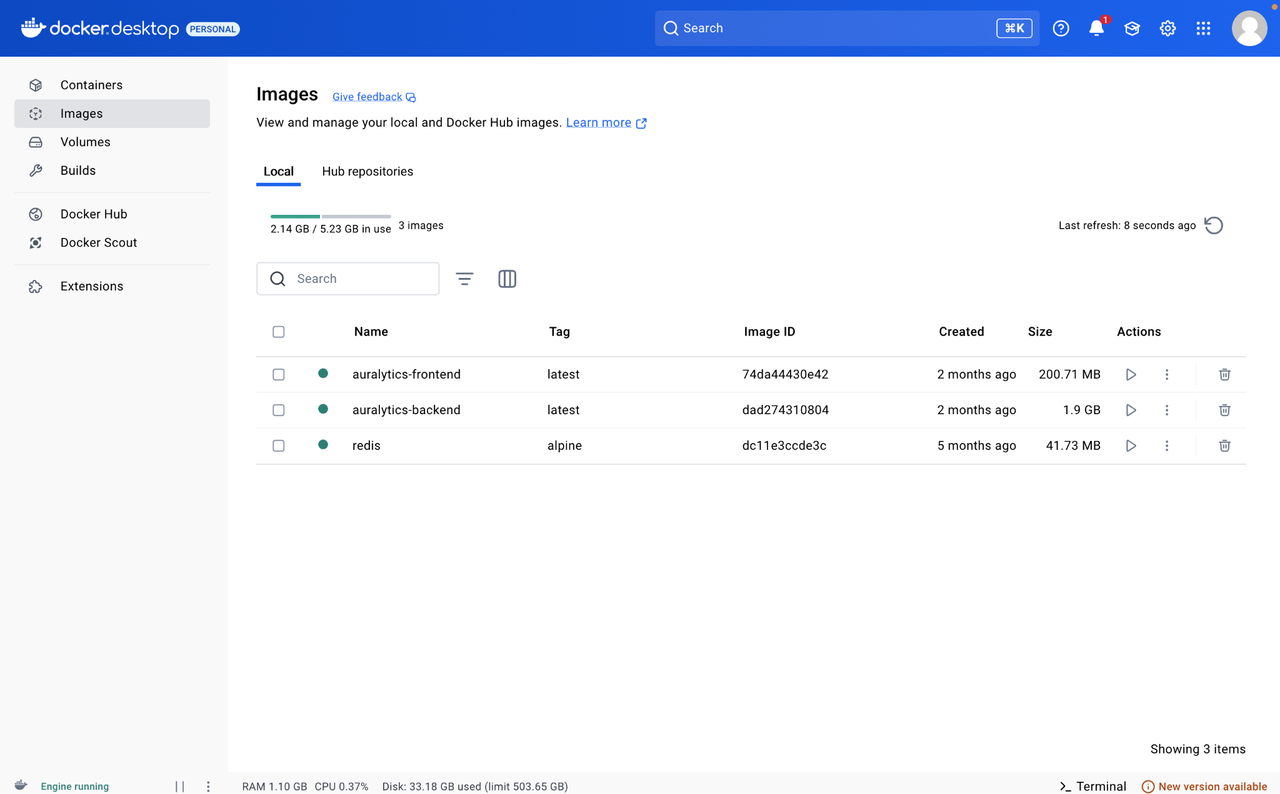Open the column display settings icon
The width and height of the screenshot is (1280, 794).
(x=507, y=279)
